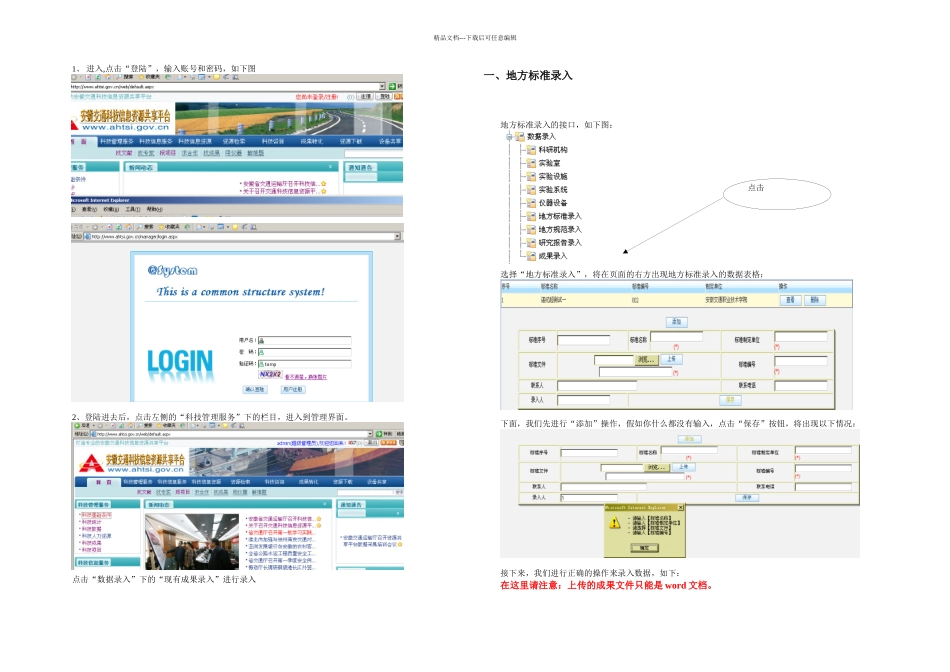
Task: Click 保存 button in form under the table
Action: (730, 400)
